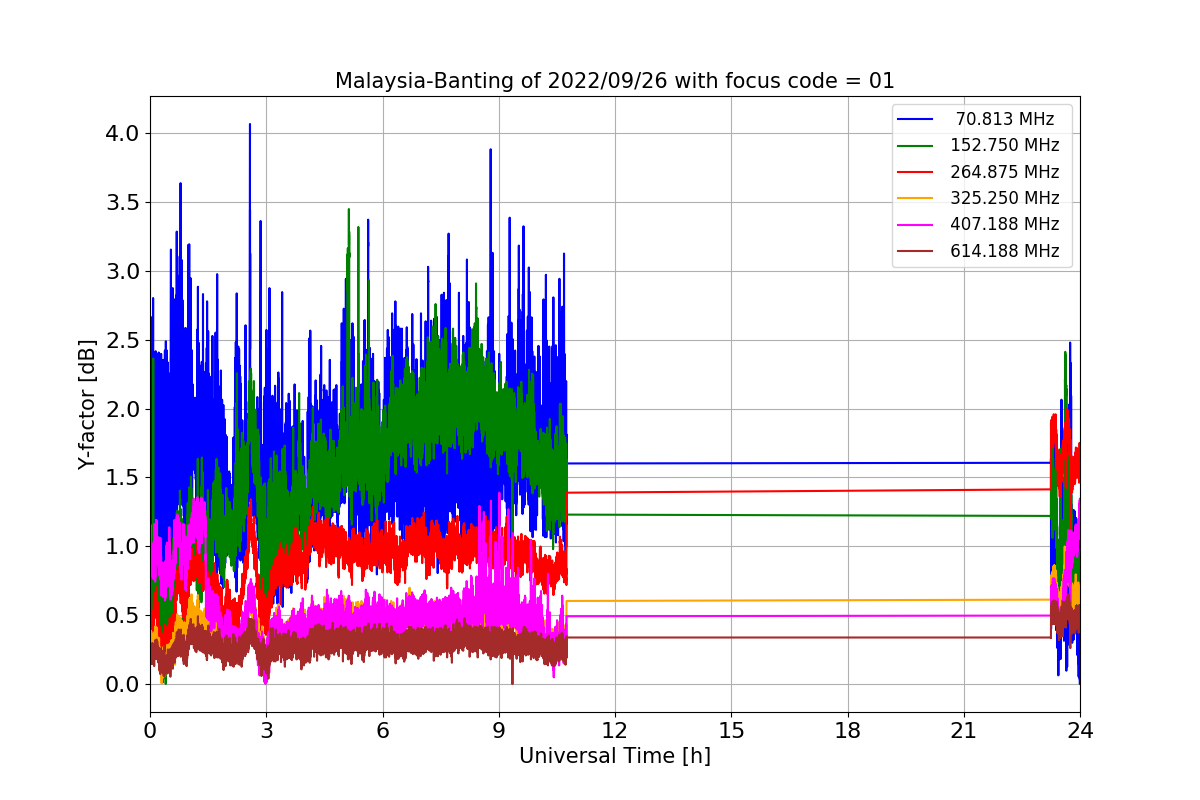
Task: Select the 325.250 MHz legend label
Action: 1005,198
